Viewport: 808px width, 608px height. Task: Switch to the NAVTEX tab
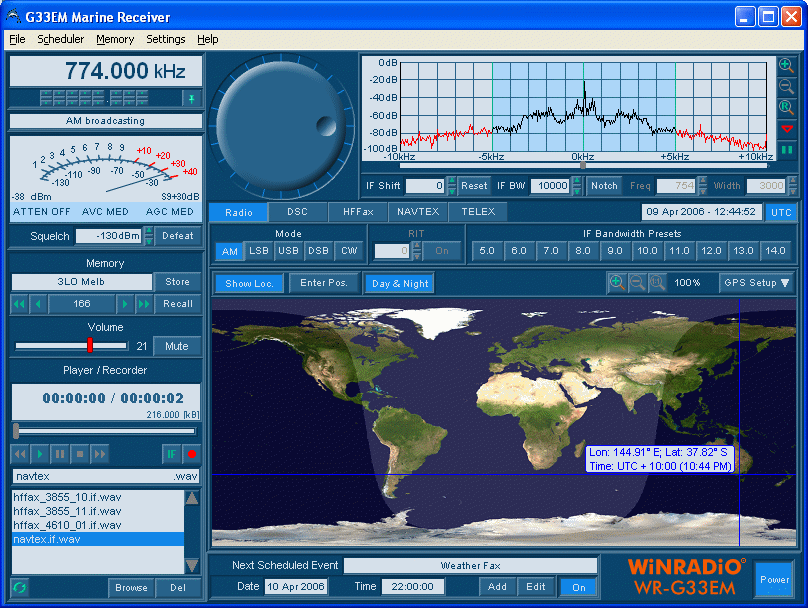[418, 211]
